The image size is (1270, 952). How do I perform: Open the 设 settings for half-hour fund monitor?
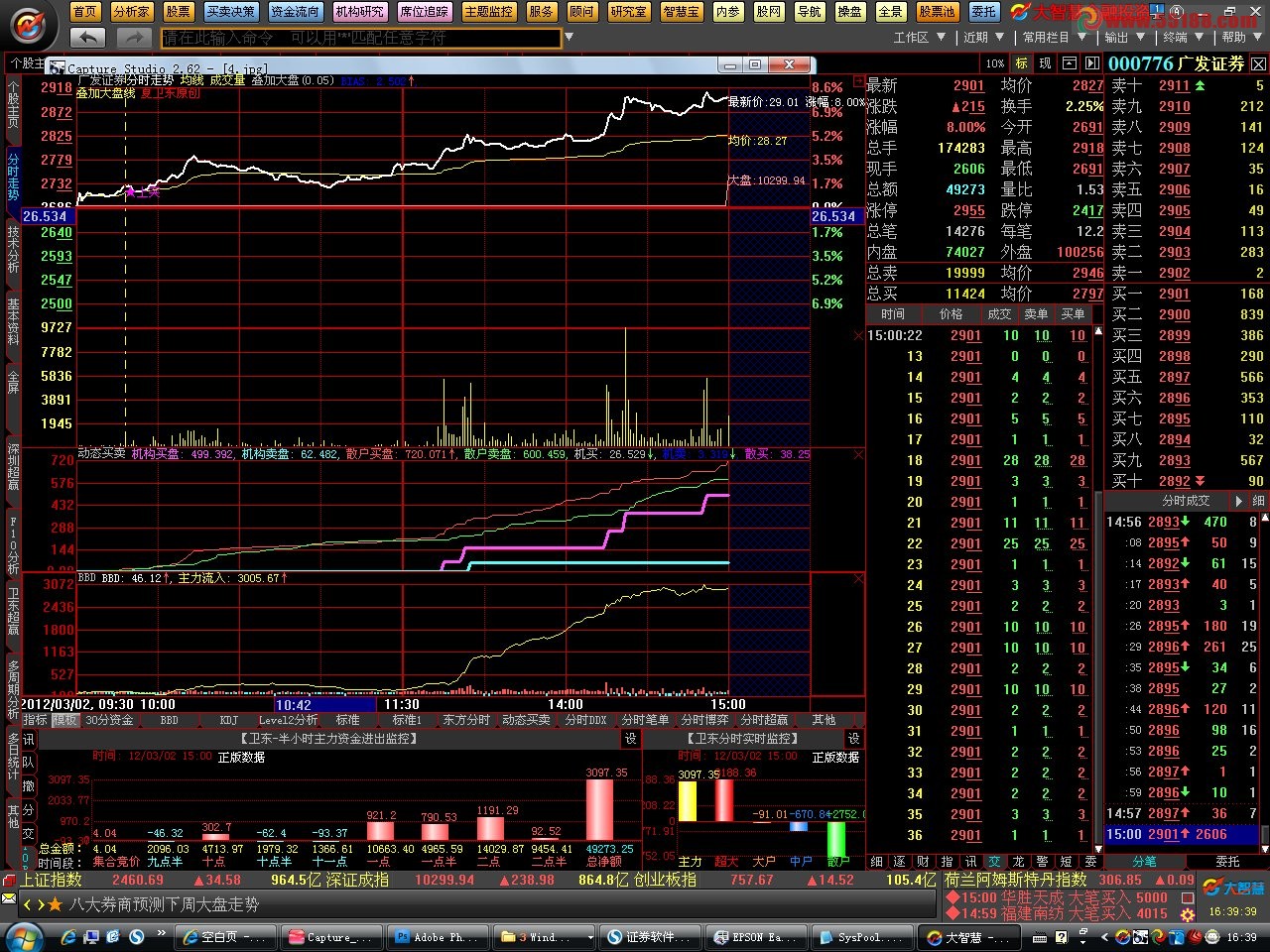pyautogui.click(x=630, y=739)
